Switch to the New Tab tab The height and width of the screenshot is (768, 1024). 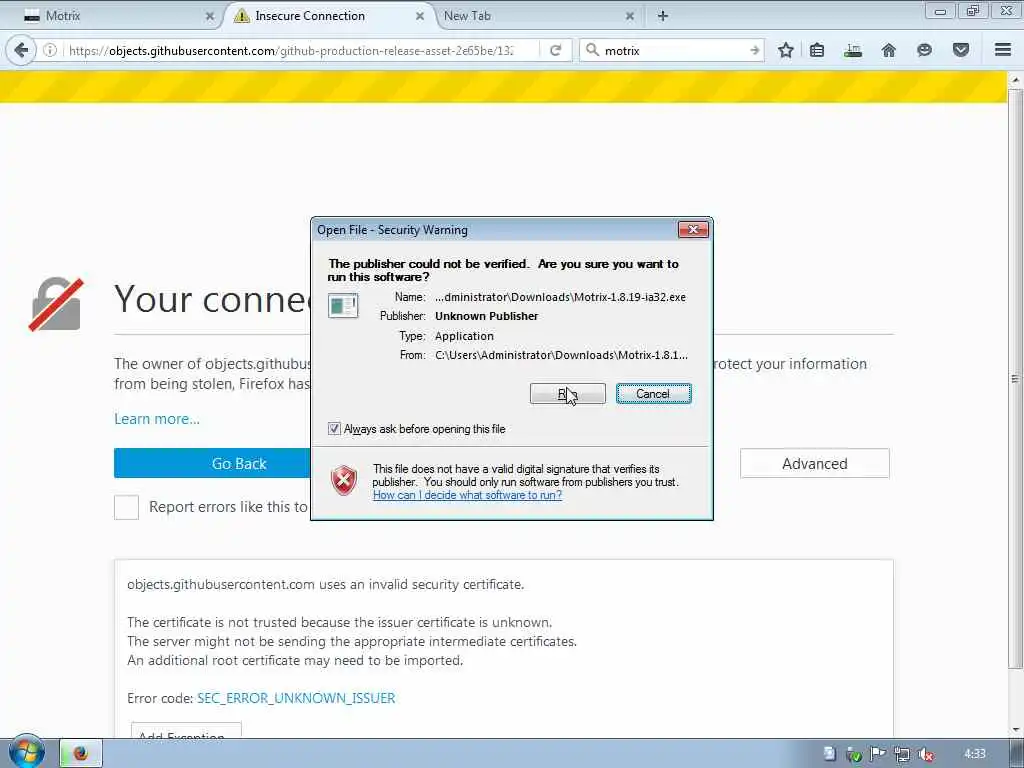(539, 16)
